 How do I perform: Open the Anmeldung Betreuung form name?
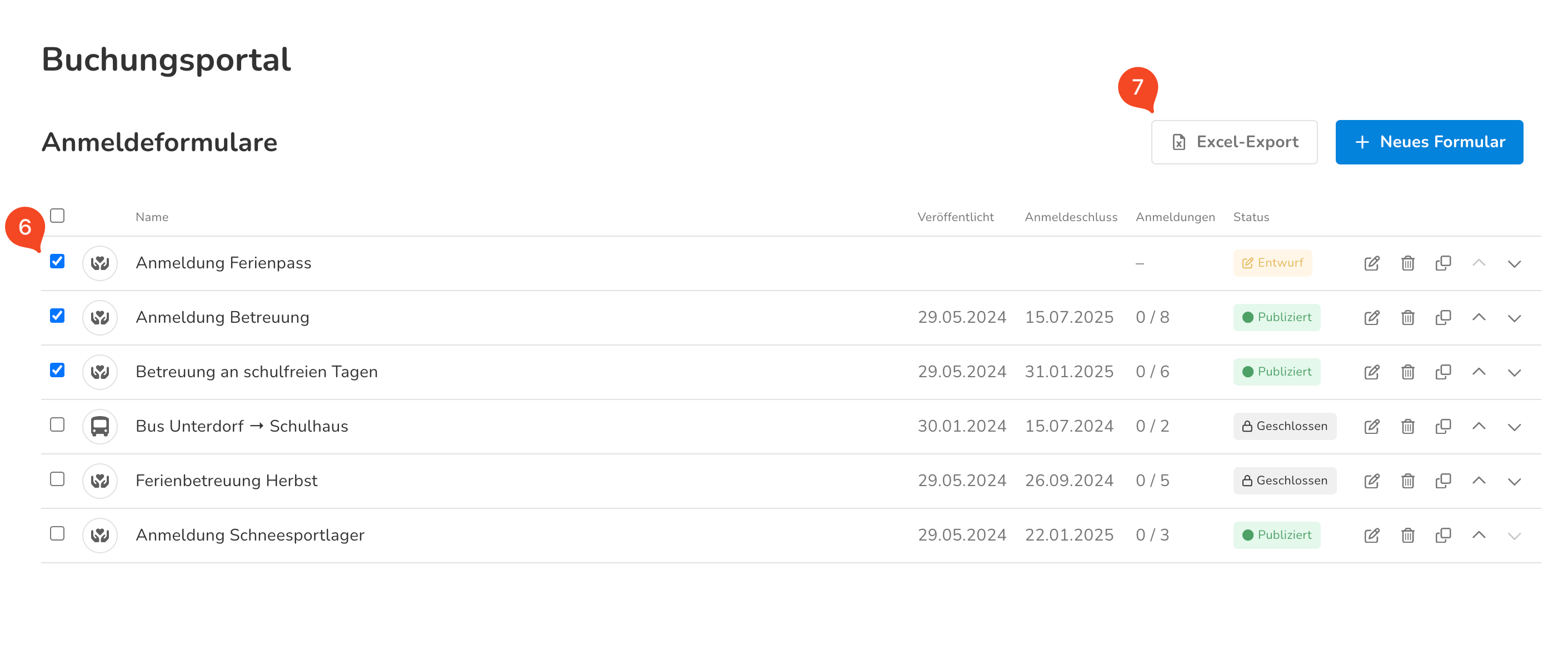pos(222,318)
